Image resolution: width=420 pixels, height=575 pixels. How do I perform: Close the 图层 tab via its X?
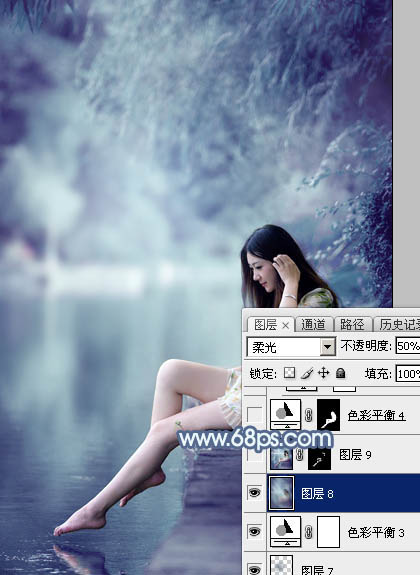pyautogui.click(x=286, y=325)
